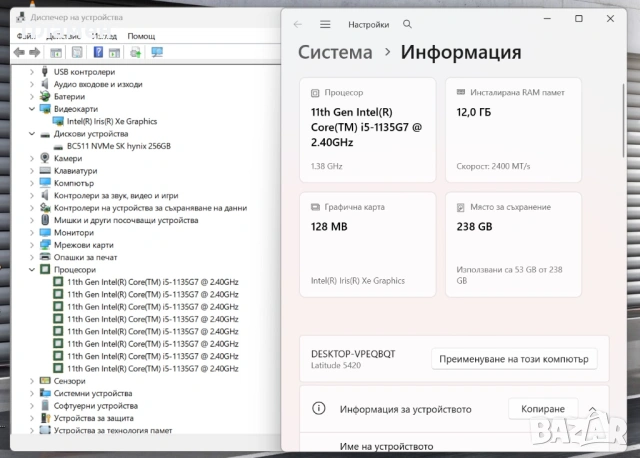This screenshot has height=458, width=640.
Task: Click the DESKTOP-VPEQBQT computer name text
Action: click(353, 354)
